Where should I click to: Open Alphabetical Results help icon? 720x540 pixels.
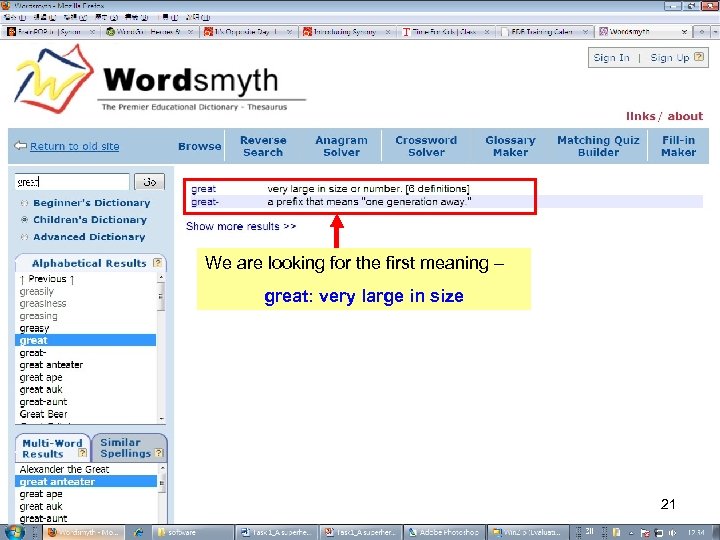157,263
